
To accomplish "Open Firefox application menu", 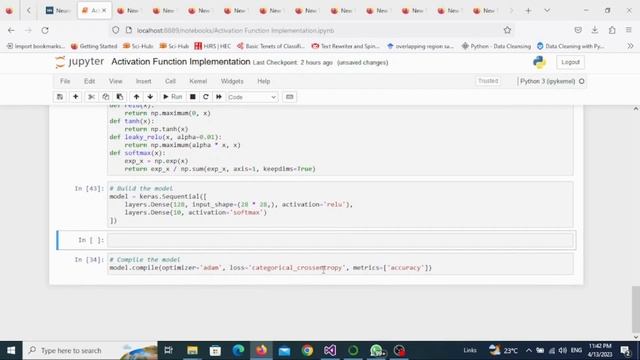I will point(629,30).
